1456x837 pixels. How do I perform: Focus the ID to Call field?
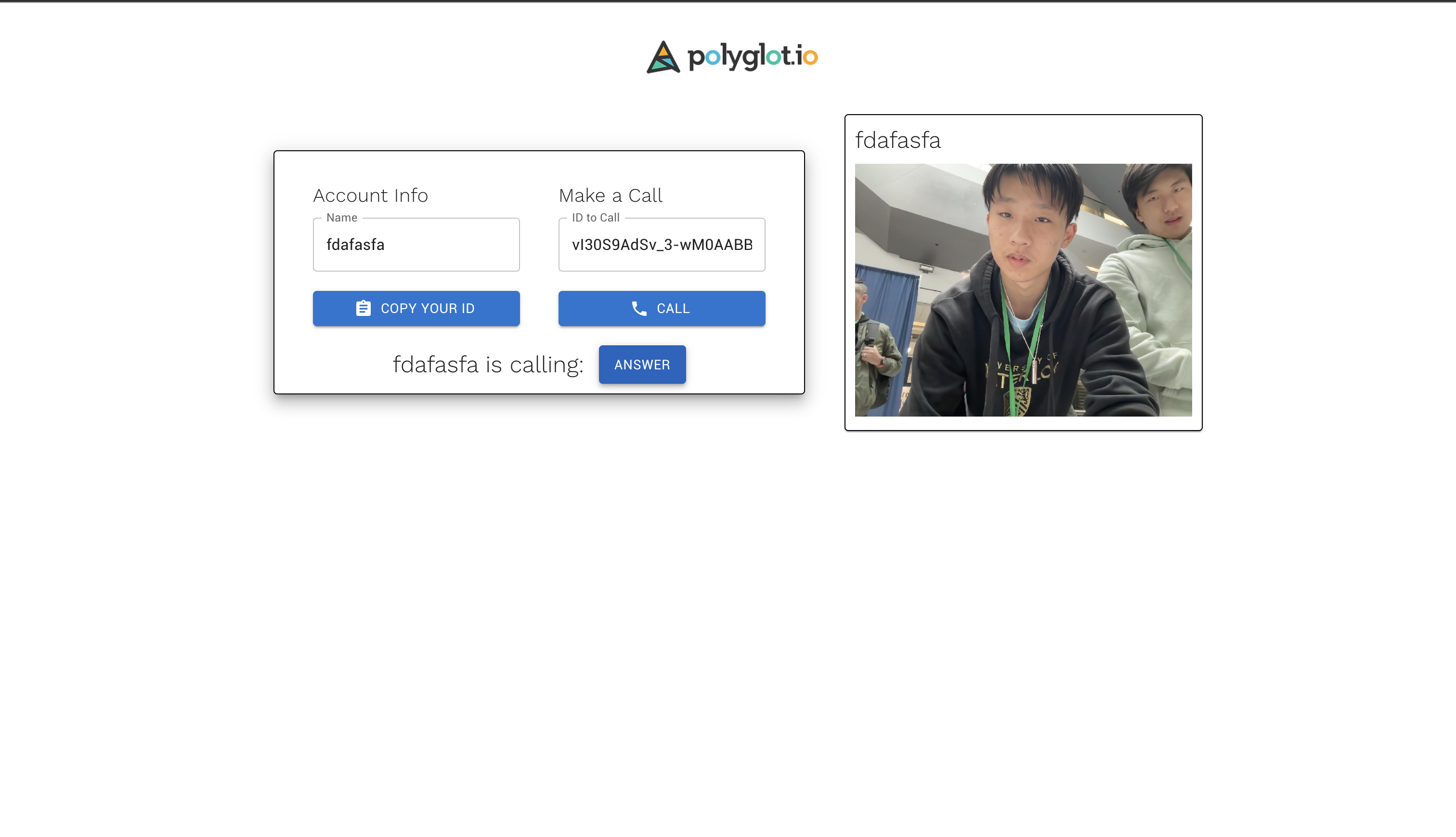pos(662,245)
